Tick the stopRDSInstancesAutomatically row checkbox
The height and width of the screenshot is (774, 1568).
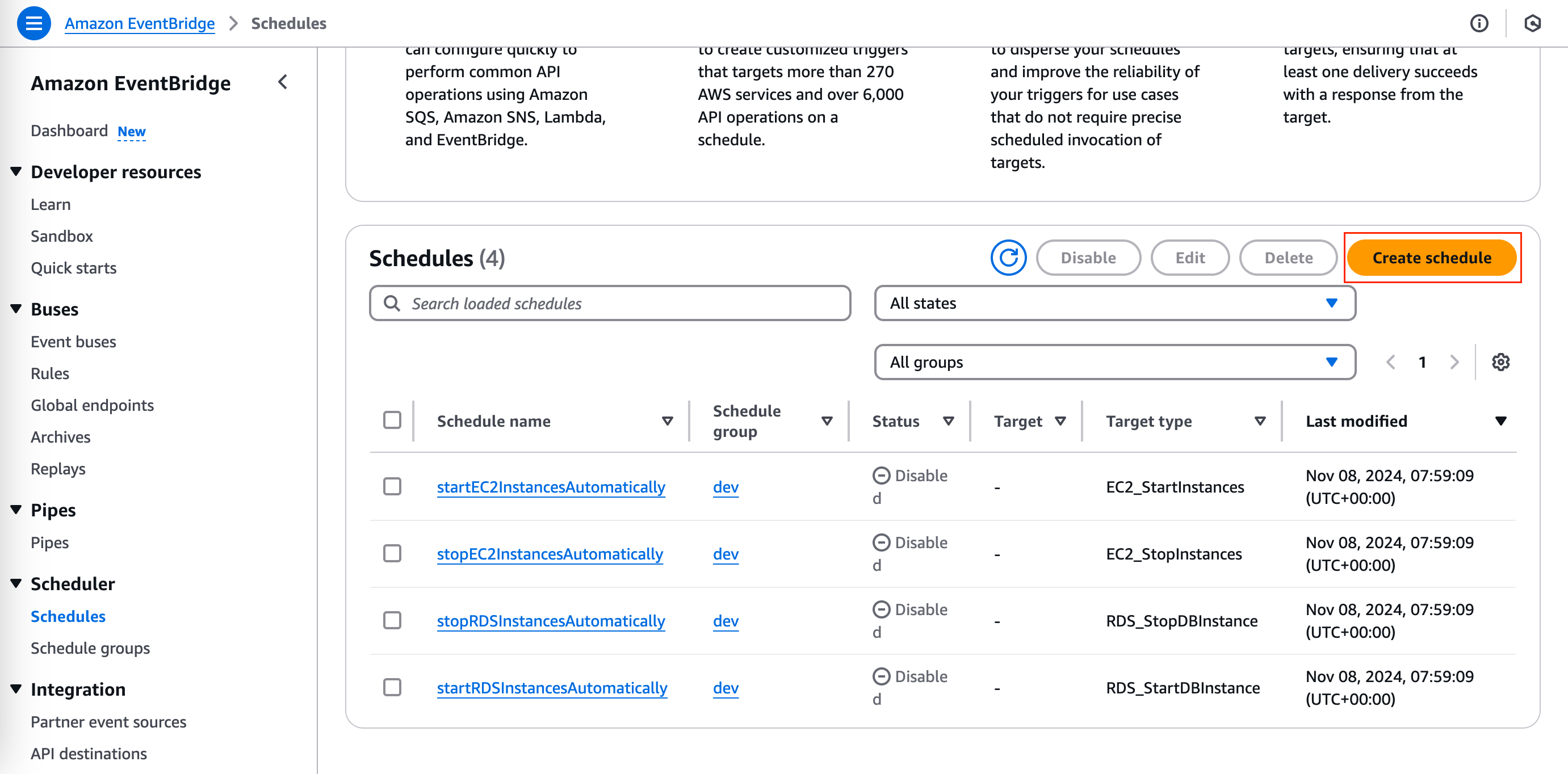pyautogui.click(x=392, y=621)
